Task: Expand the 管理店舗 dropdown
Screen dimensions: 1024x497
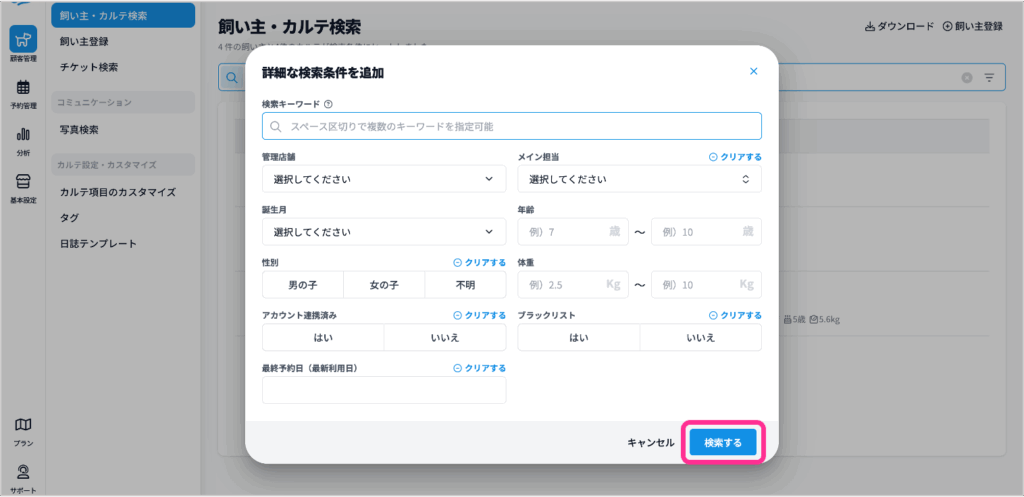Action: click(384, 179)
